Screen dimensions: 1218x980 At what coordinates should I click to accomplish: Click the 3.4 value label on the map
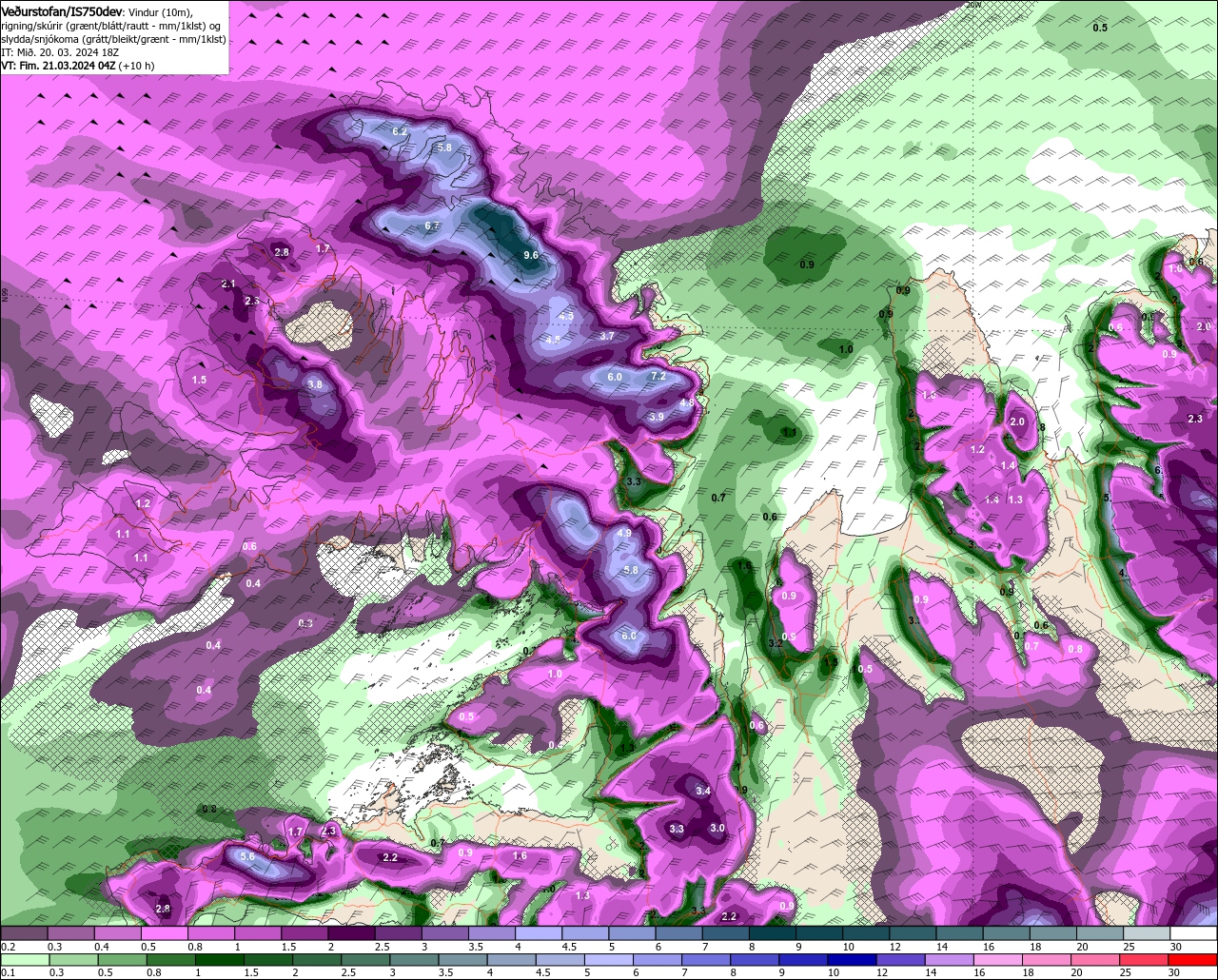(x=703, y=791)
